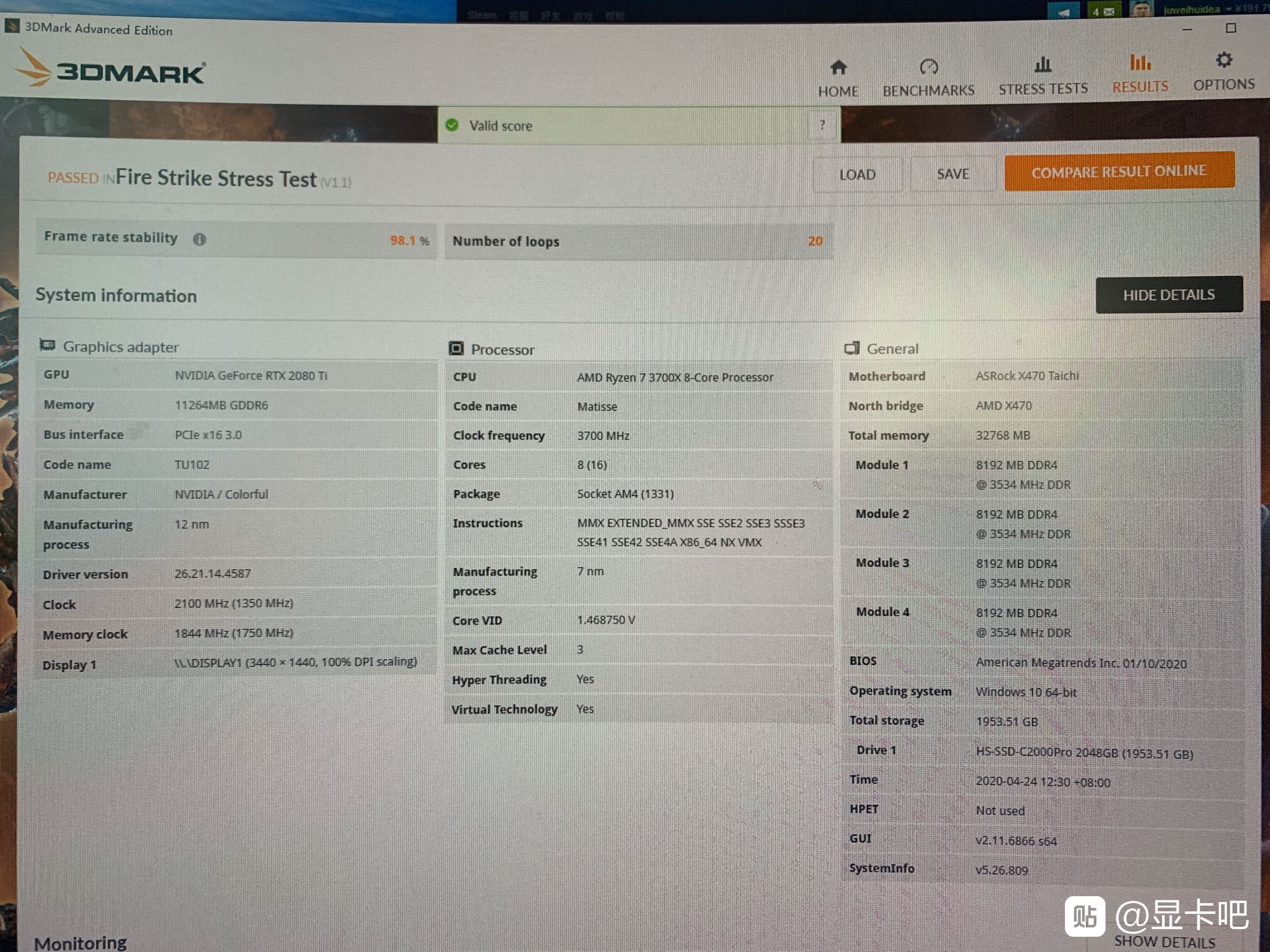
Task: Minimize the 3DMark window
Action: 1187,29
